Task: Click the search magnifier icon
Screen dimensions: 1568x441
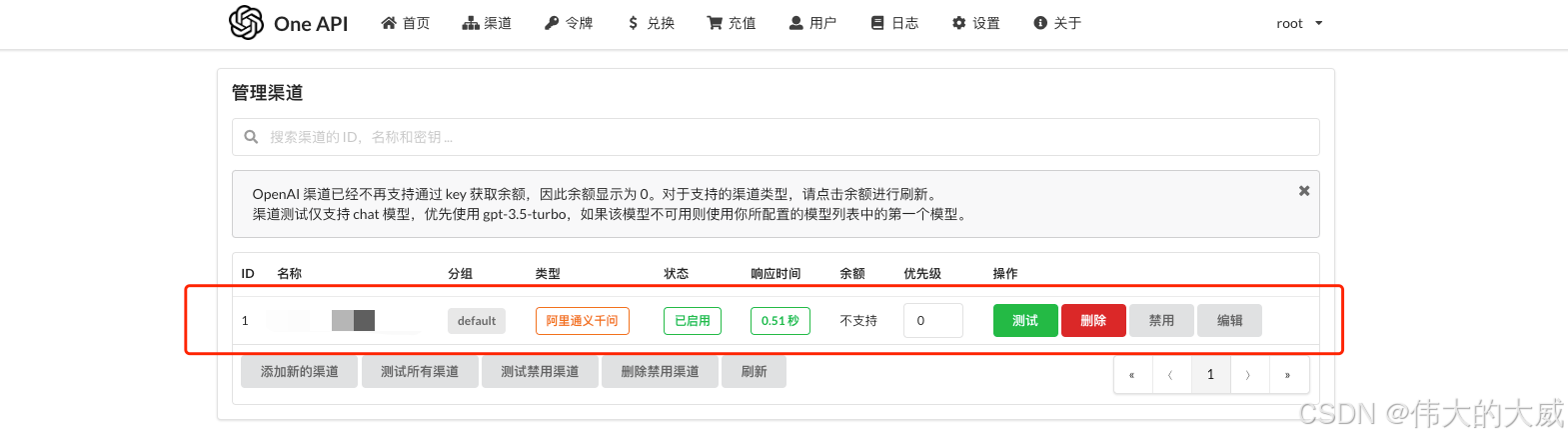Action: pyautogui.click(x=252, y=137)
